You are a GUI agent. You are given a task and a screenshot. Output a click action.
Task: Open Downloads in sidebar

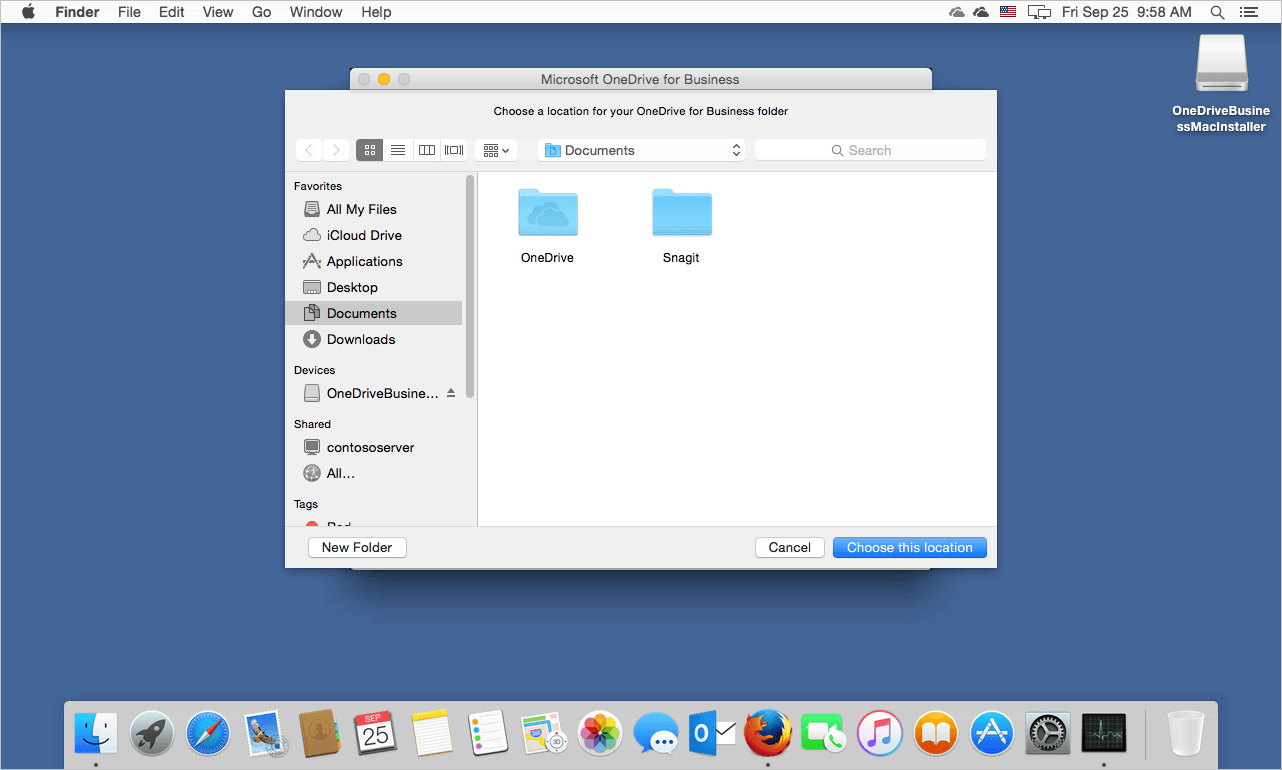373,339
